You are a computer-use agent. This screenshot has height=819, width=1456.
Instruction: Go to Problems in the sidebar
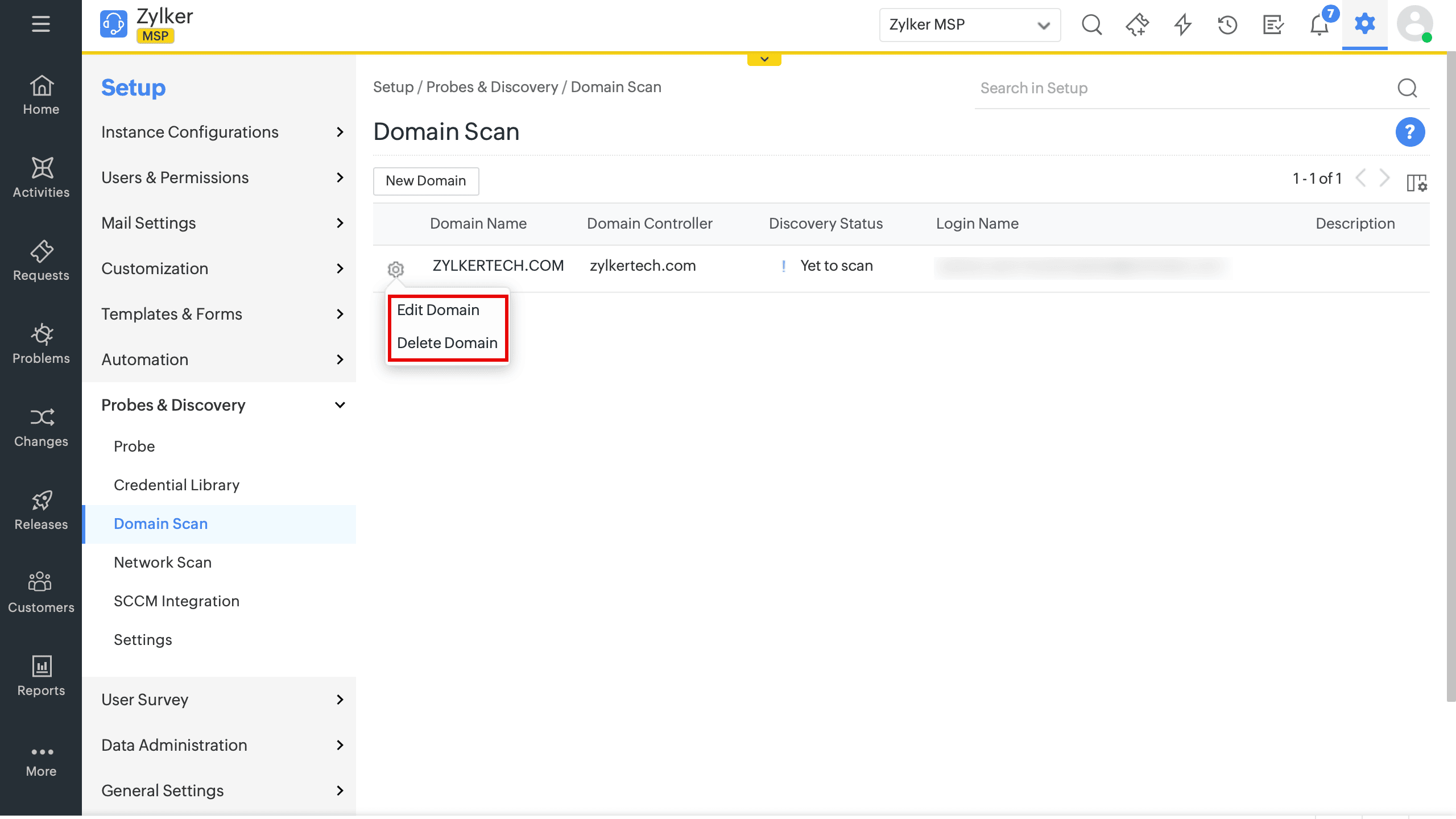(x=41, y=344)
